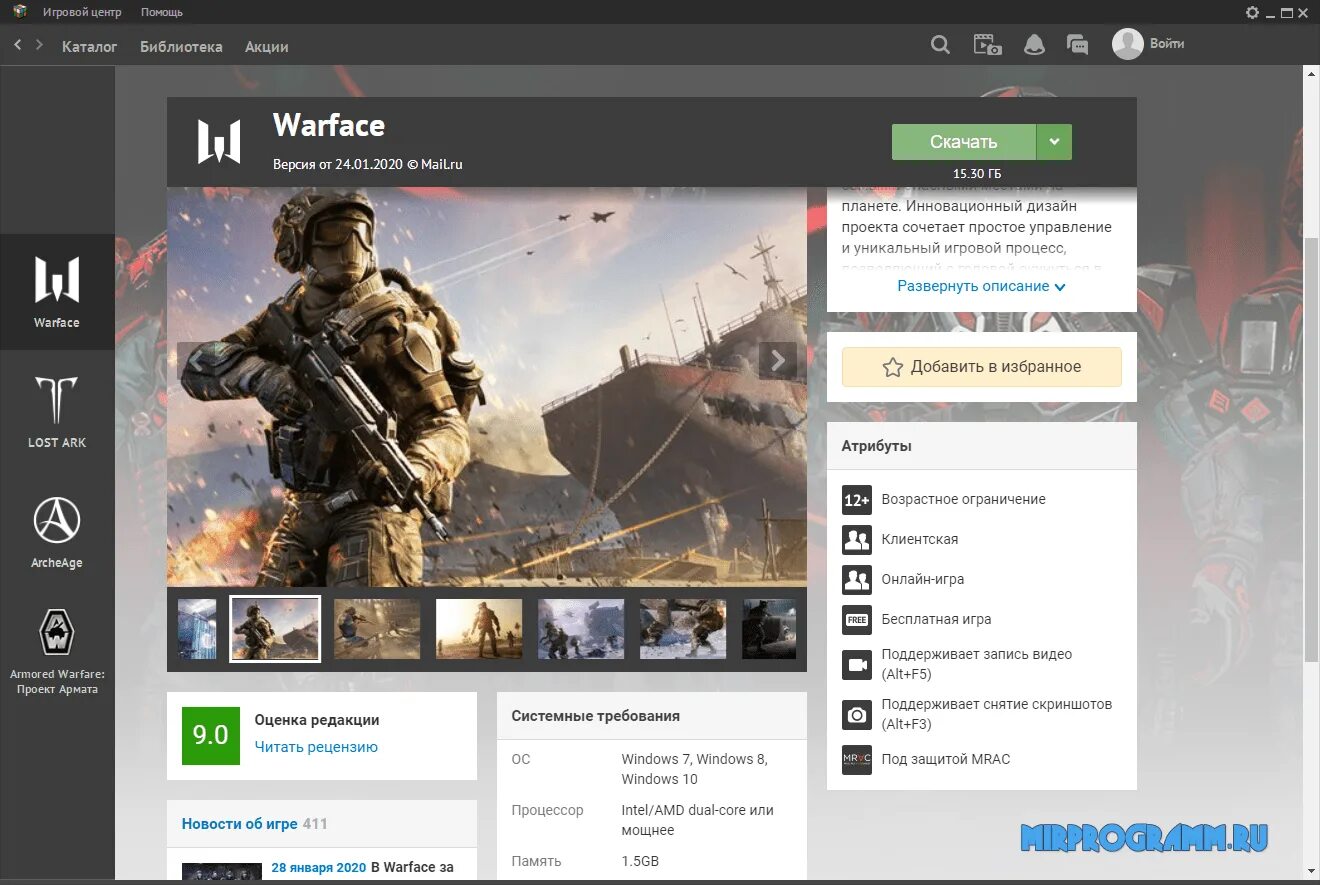Open the Игровой центр menu
Screen dimensions: 1320x885
pyautogui.click(x=82, y=12)
